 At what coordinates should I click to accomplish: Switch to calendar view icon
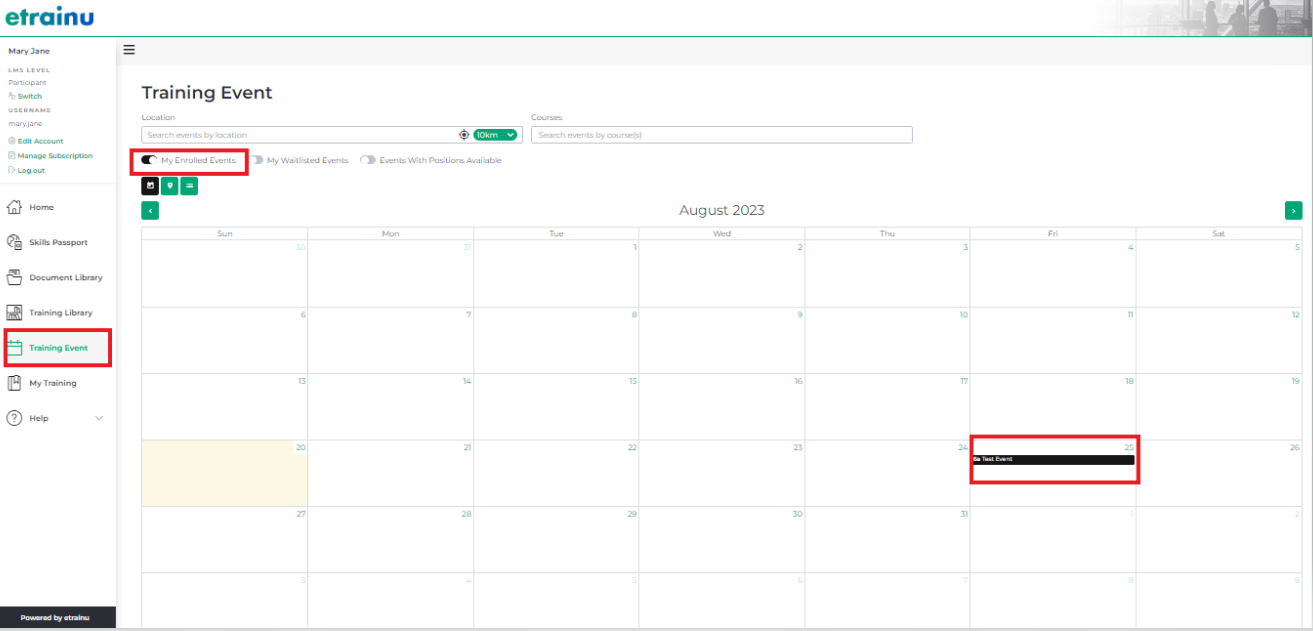150,185
